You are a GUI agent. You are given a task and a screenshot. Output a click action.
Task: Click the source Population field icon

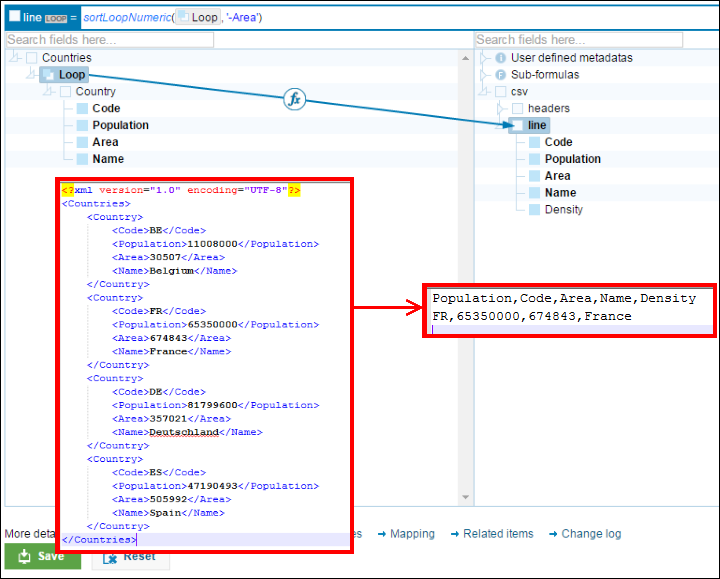pyautogui.click(x=82, y=126)
